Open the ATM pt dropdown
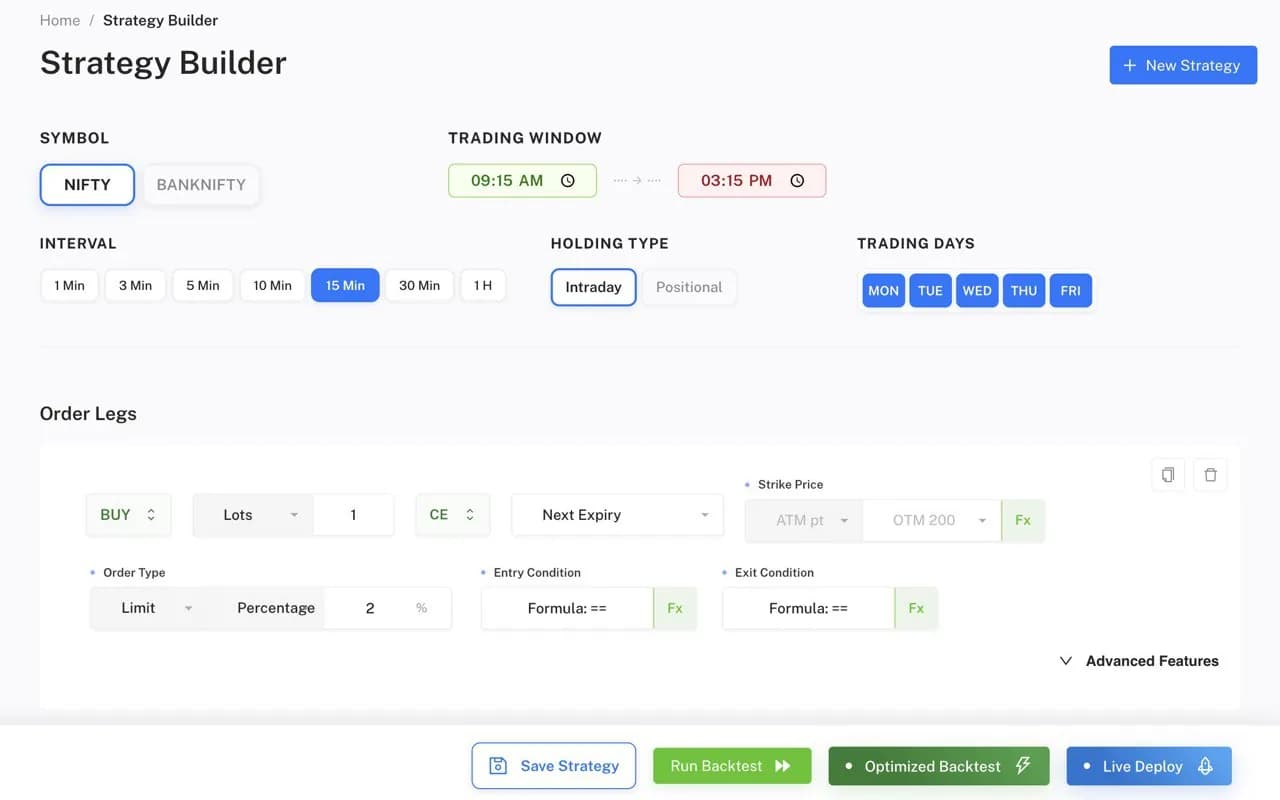This screenshot has width=1280, height=800. pyautogui.click(x=803, y=520)
